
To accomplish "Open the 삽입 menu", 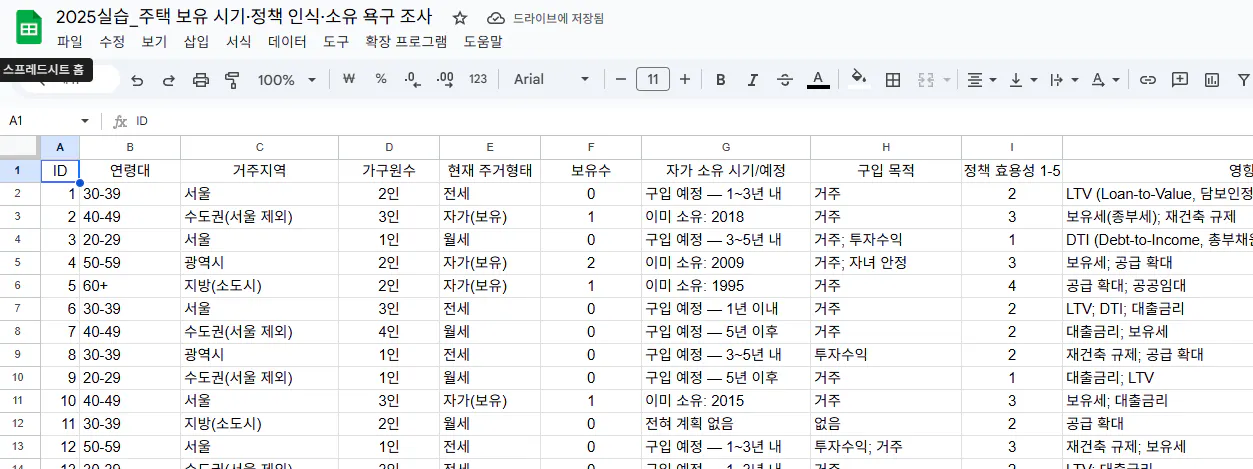I will [197, 42].
